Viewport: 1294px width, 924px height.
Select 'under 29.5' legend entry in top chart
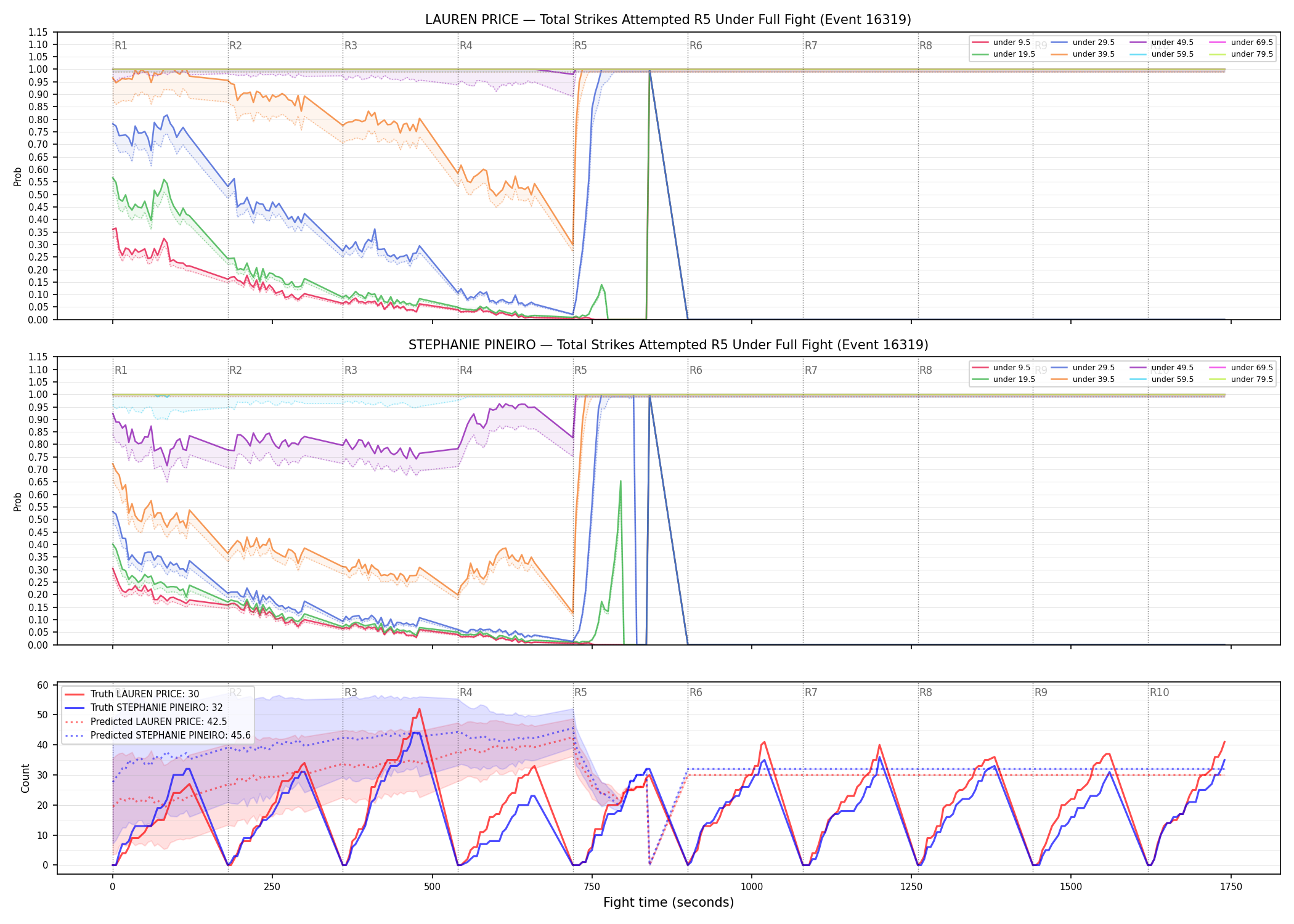pyautogui.click(x=1083, y=43)
